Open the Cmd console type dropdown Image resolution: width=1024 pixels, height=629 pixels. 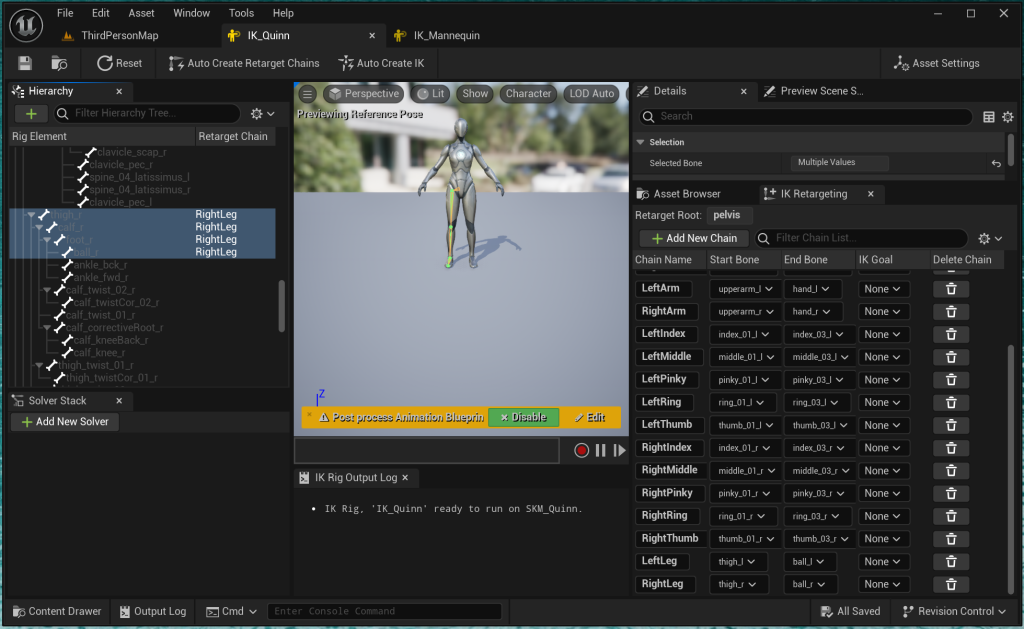[231, 611]
